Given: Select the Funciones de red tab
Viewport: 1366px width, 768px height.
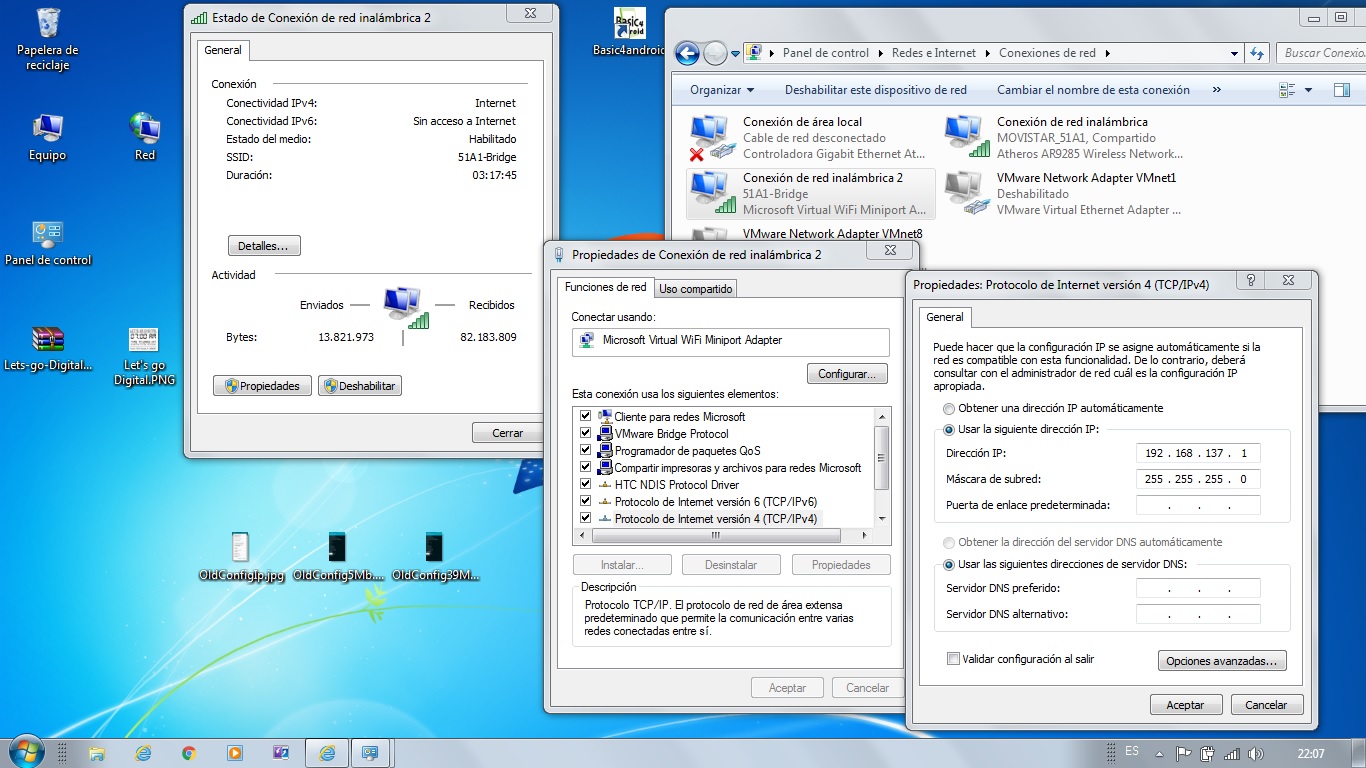Looking at the screenshot, I should point(606,287).
